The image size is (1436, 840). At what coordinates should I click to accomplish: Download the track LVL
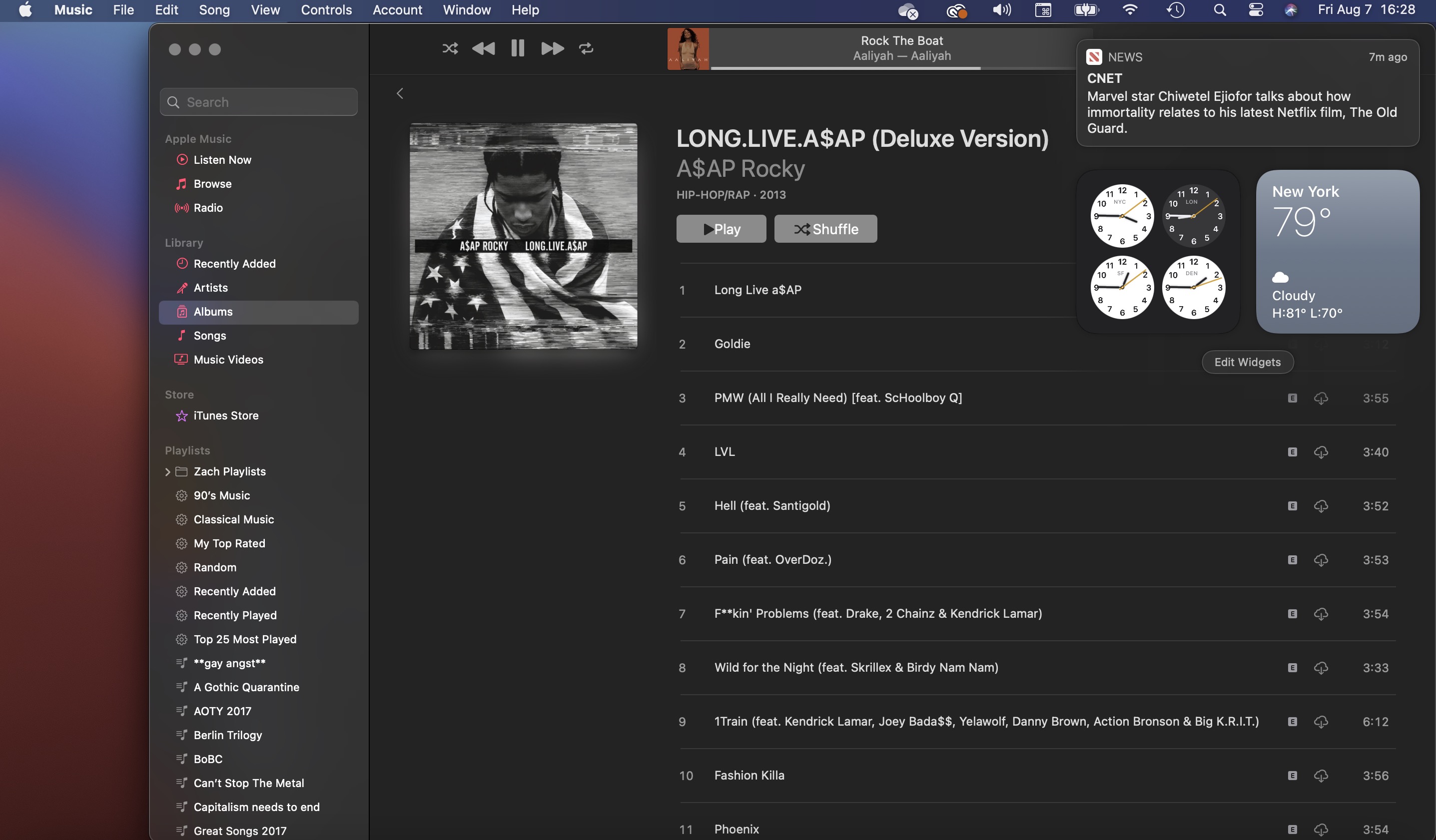click(1321, 452)
